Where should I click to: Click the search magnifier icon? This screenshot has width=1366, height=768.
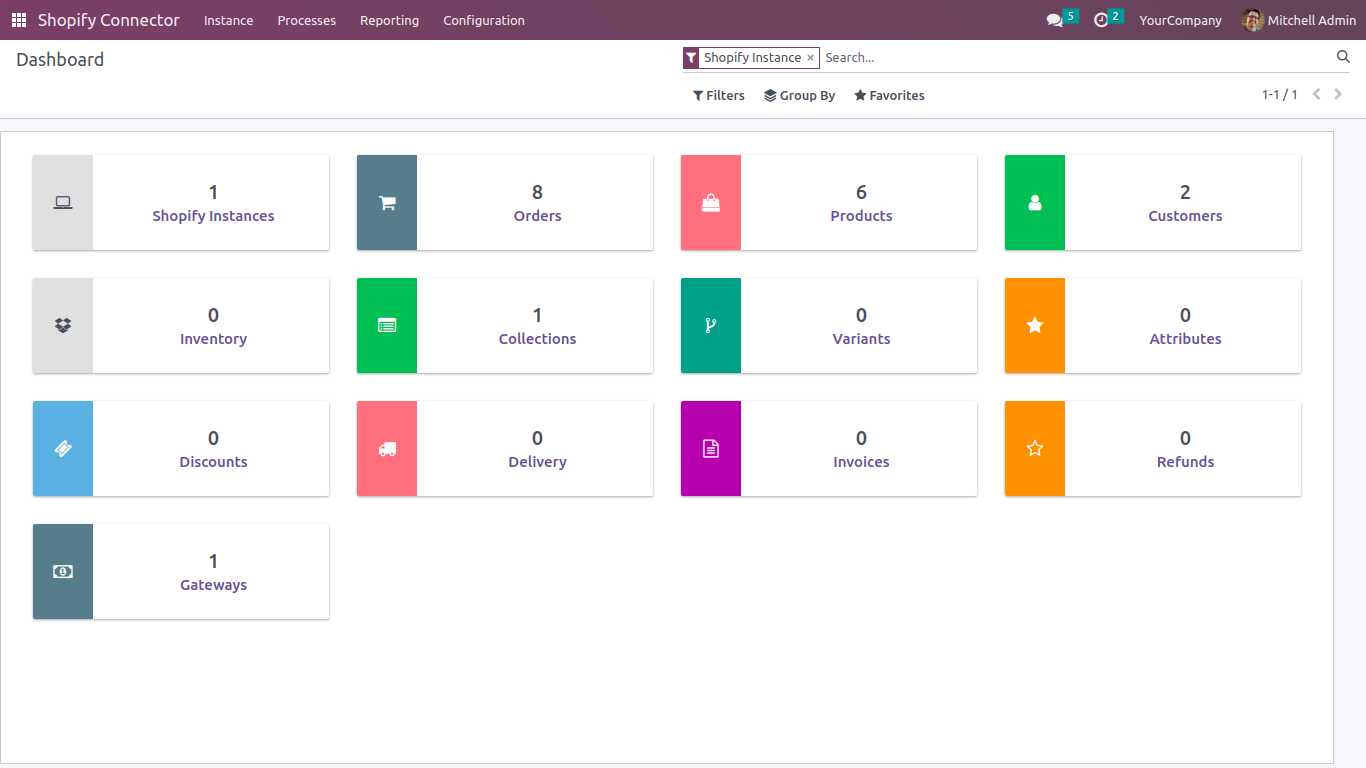click(x=1343, y=57)
